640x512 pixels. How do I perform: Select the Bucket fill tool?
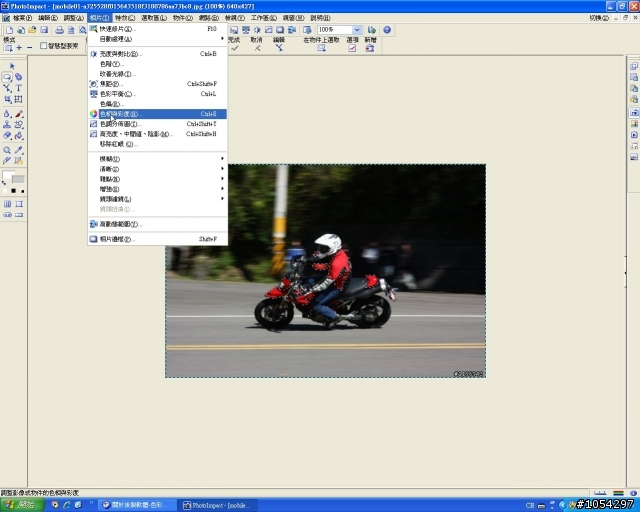point(18,136)
